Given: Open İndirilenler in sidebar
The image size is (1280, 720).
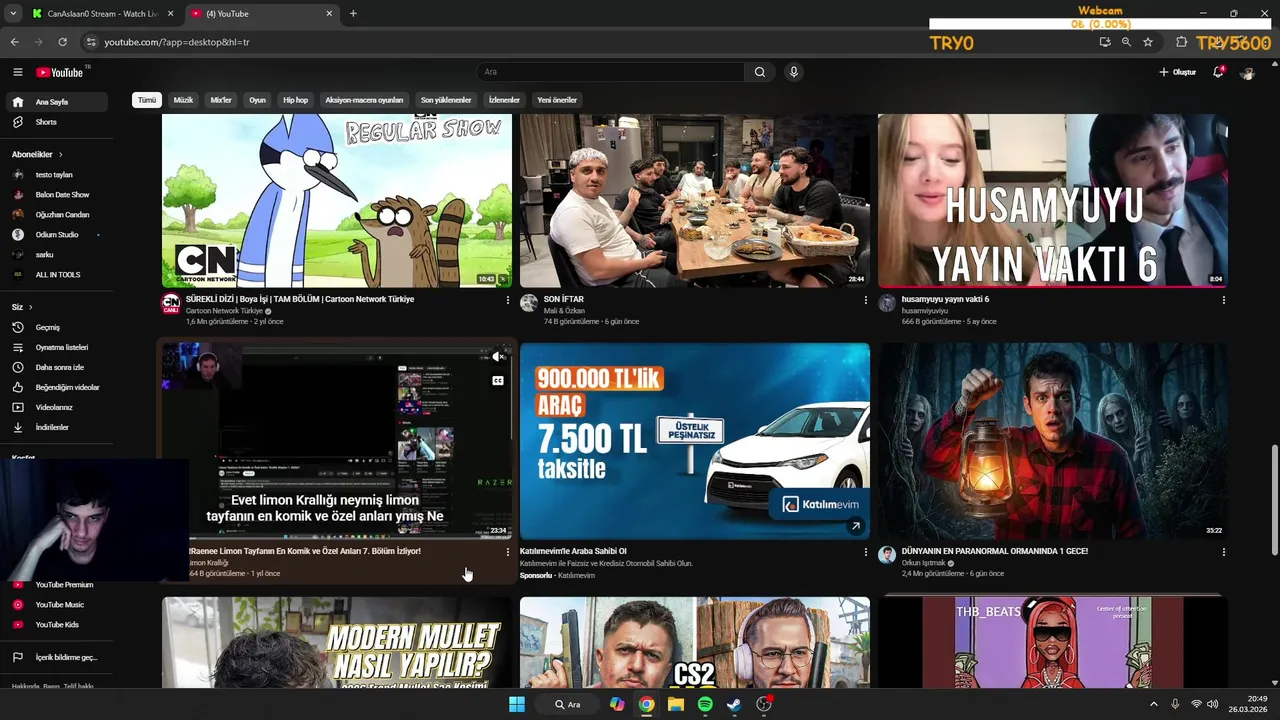Looking at the screenshot, I should click(58, 427).
